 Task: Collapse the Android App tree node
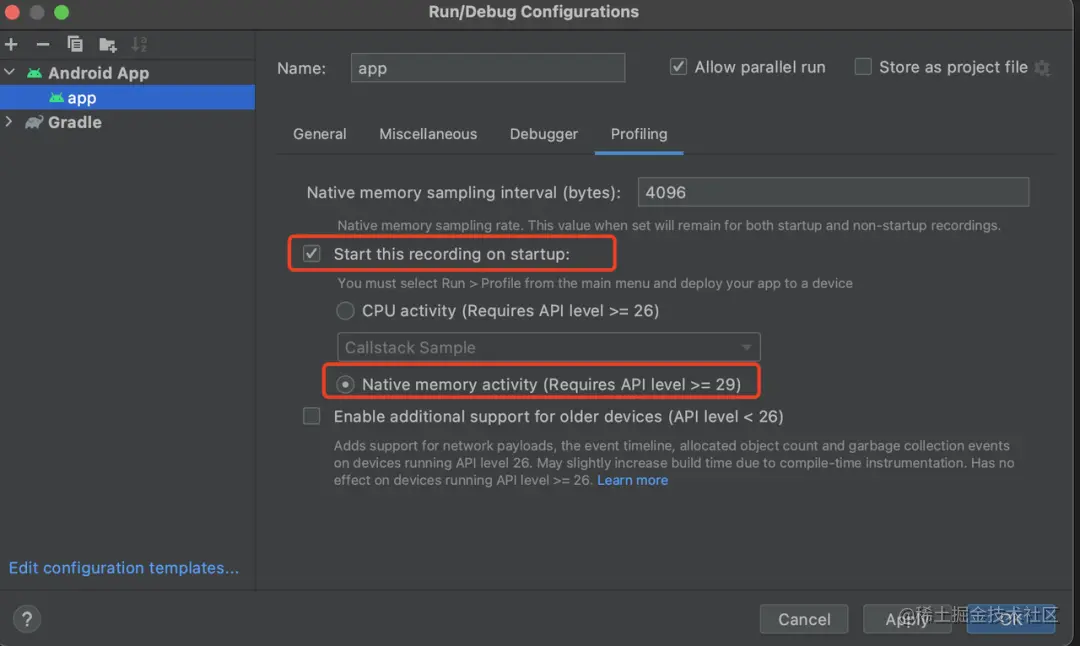[10, 73]
